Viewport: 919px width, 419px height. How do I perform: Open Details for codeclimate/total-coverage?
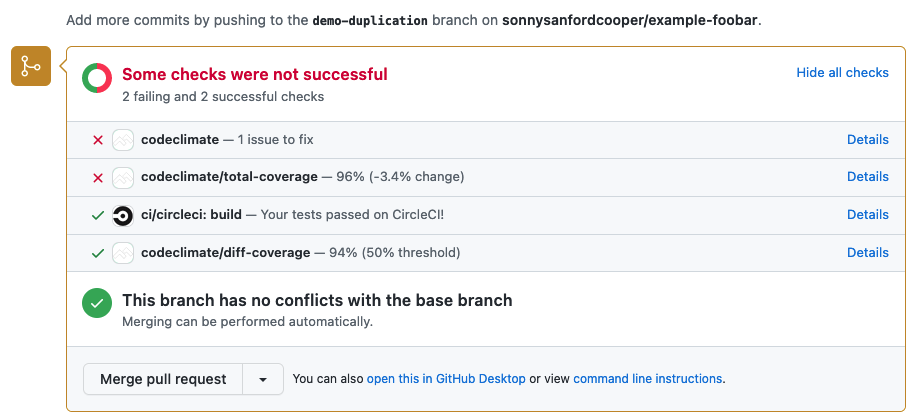867,176
